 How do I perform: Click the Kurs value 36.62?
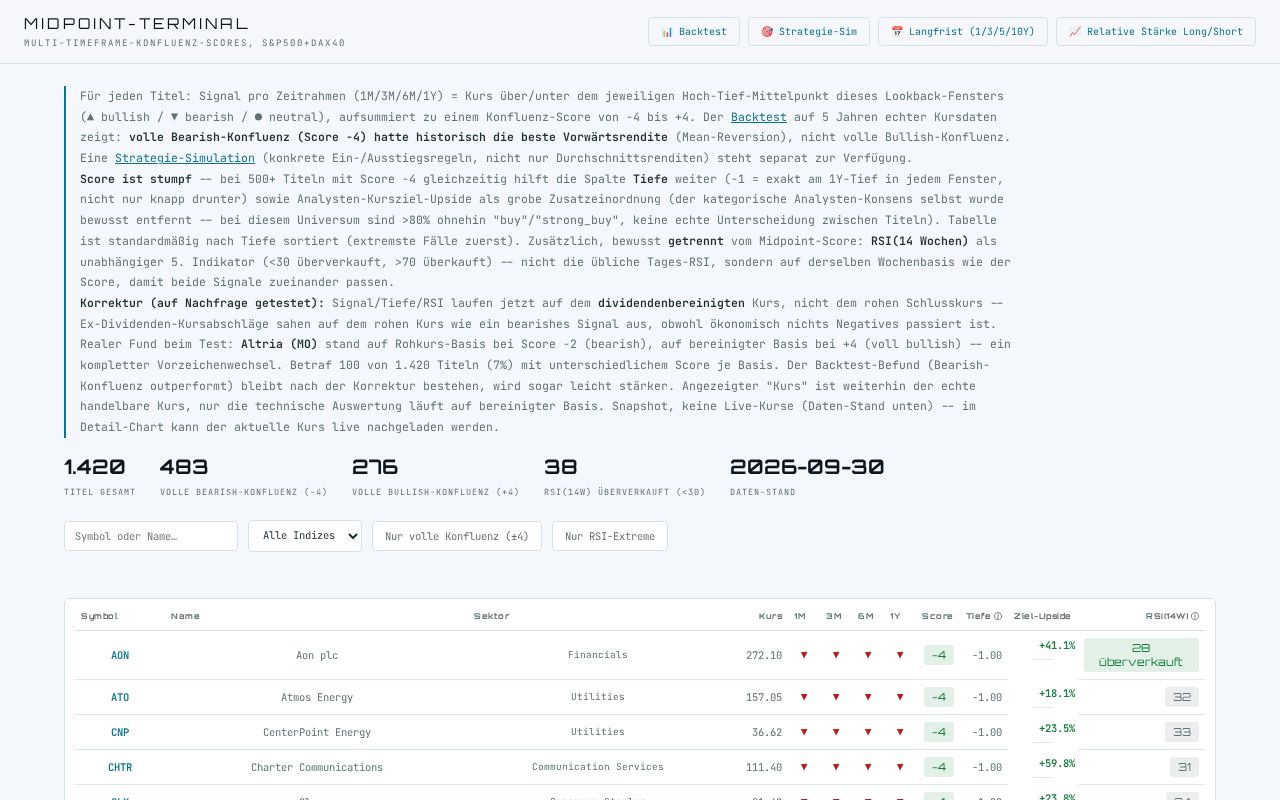coord(767,732)
